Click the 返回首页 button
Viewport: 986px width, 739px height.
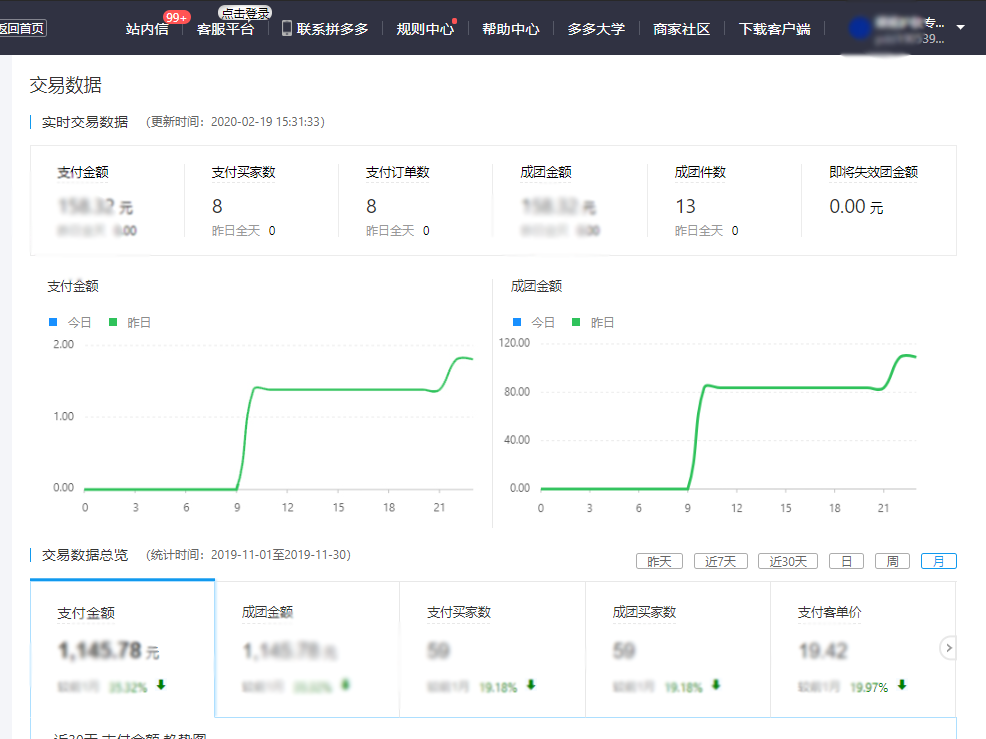(x=22, y=29)
